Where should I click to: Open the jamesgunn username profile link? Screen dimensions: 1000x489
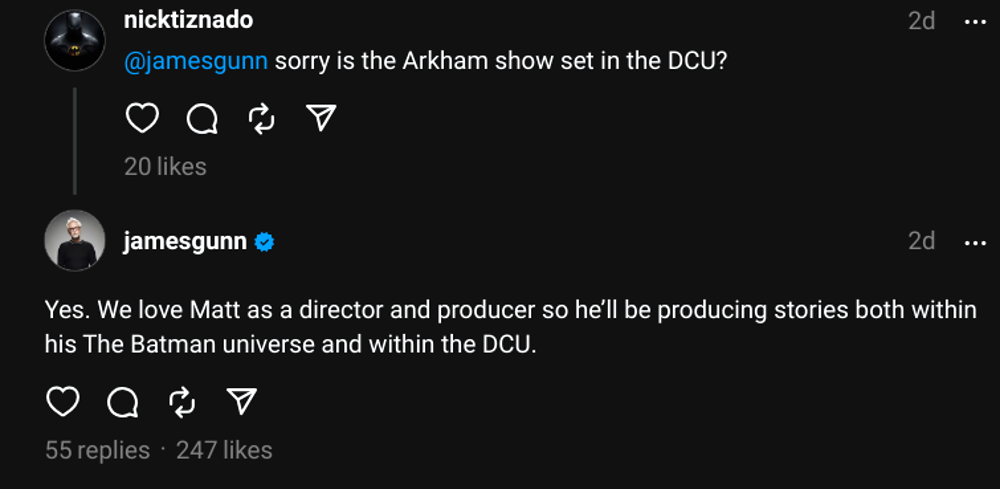[x=185, y=241]
